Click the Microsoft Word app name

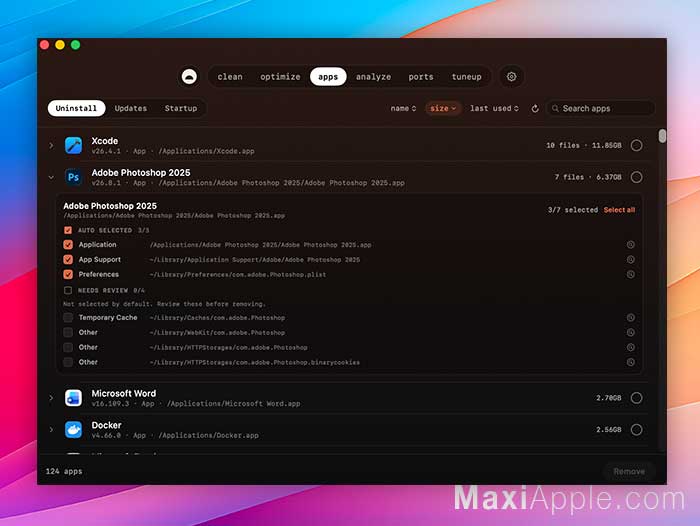point(124,393)
